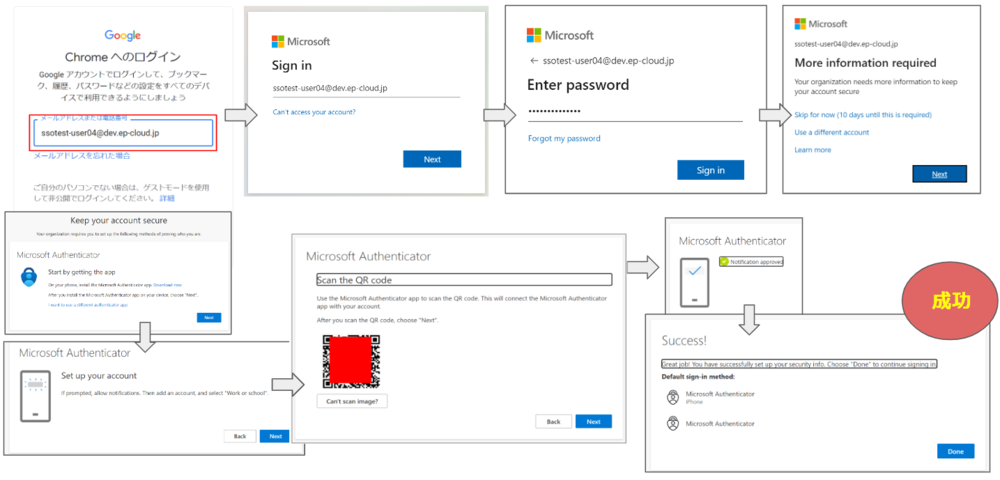The image size is (1000, 480).
Task: Click the QR code image
Action: [x=350, y=360]
